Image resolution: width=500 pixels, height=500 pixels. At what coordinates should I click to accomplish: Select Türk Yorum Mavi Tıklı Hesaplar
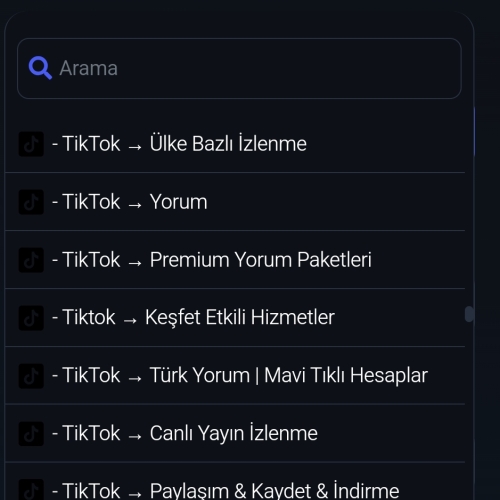[235, 375]
